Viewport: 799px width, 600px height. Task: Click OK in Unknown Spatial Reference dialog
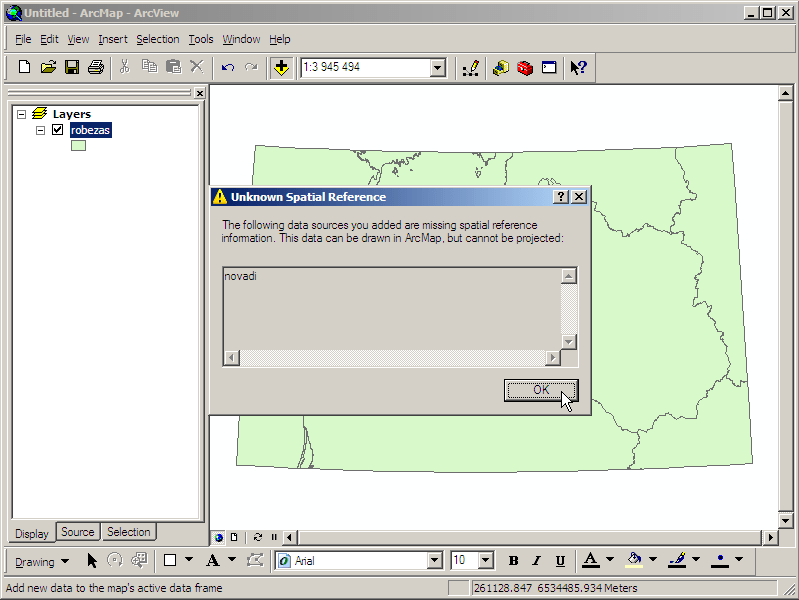[541, 390]
